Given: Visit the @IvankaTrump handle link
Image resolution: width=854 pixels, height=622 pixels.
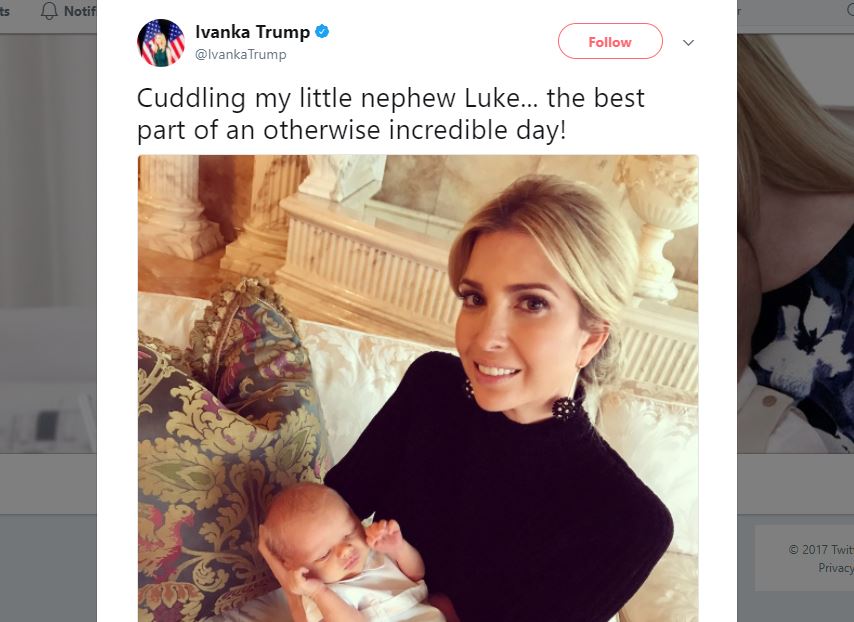Looking at the screenshot, I should point(241,54).
